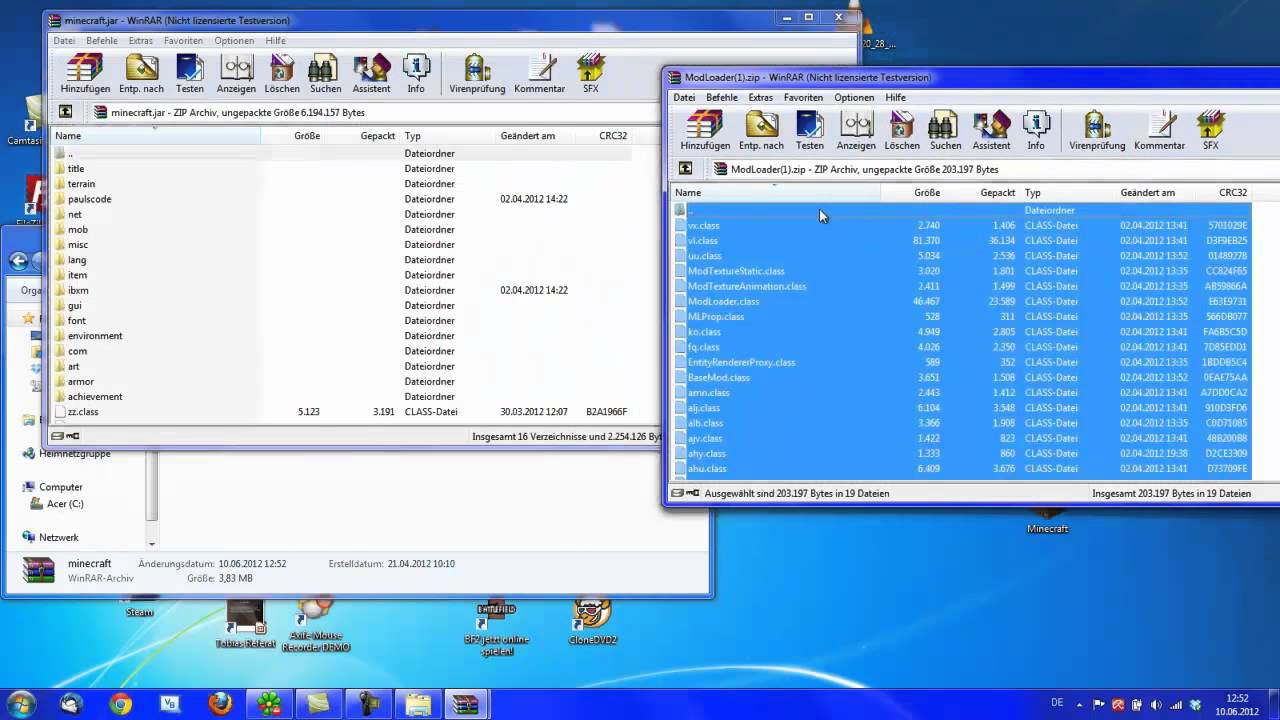Click Hinzufügen icon in minecraft.jar window
The height and width of the screenshot is (720, 1280).
click(x=85, y=73)
